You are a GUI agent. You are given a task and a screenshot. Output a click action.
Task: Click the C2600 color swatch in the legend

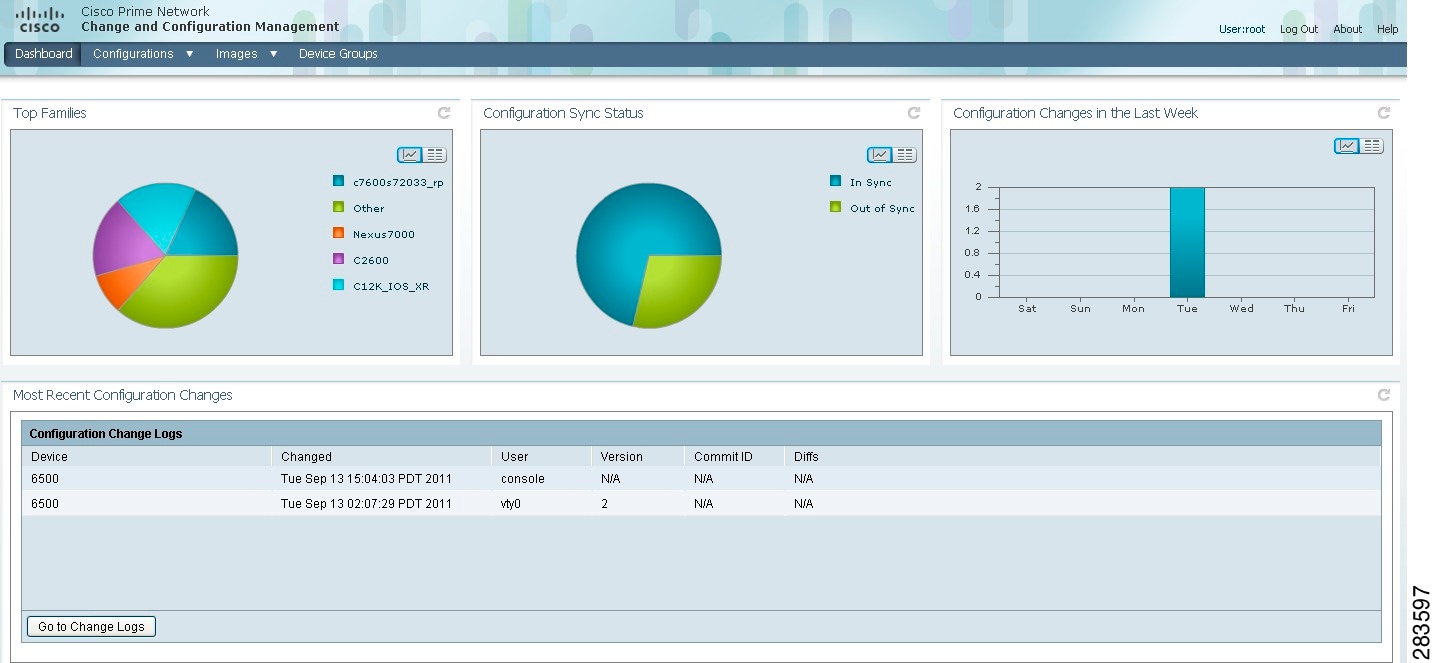(x=338, y=259)
